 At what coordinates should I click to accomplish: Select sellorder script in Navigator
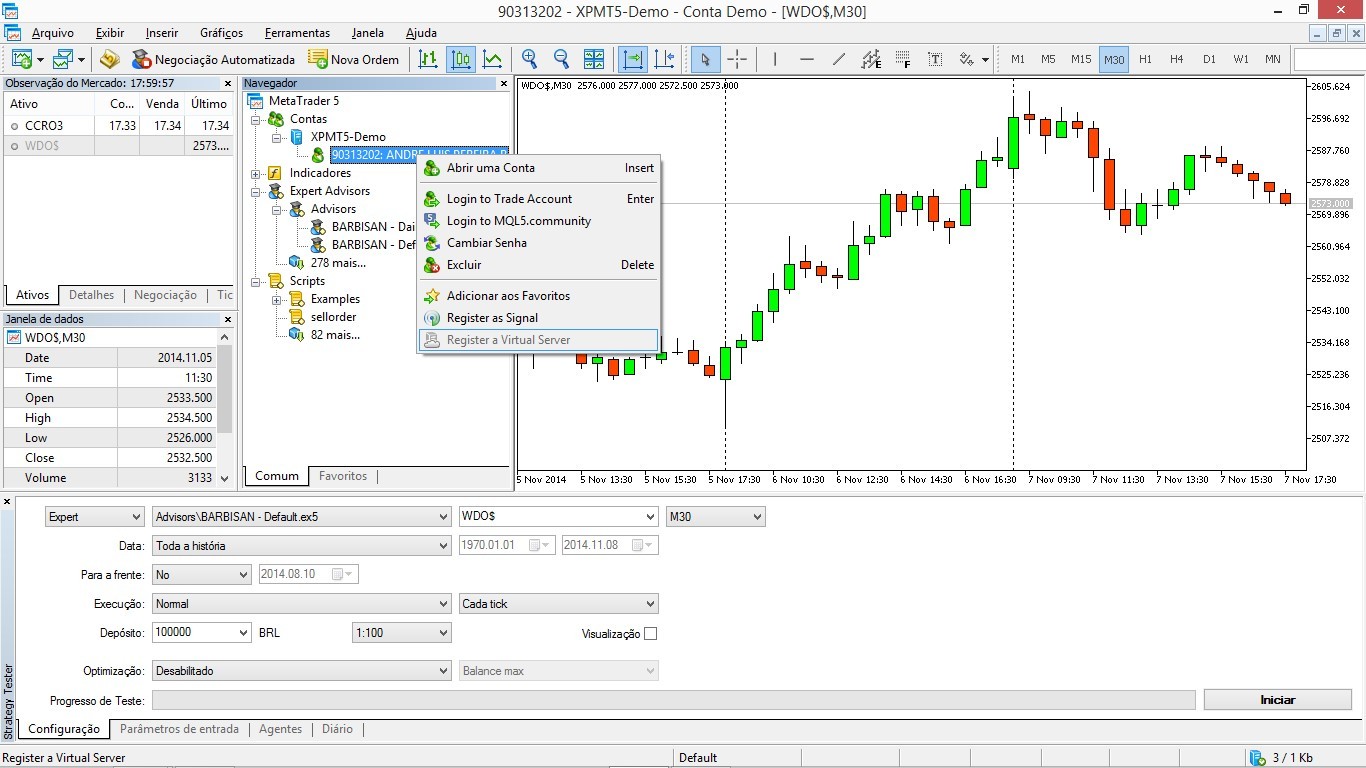333,317
